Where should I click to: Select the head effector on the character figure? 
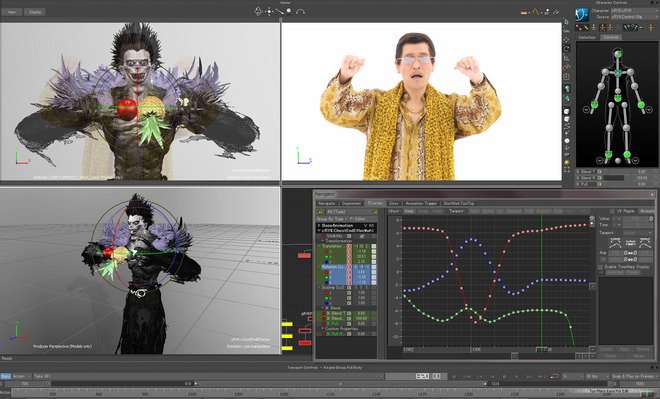[617, 54]
